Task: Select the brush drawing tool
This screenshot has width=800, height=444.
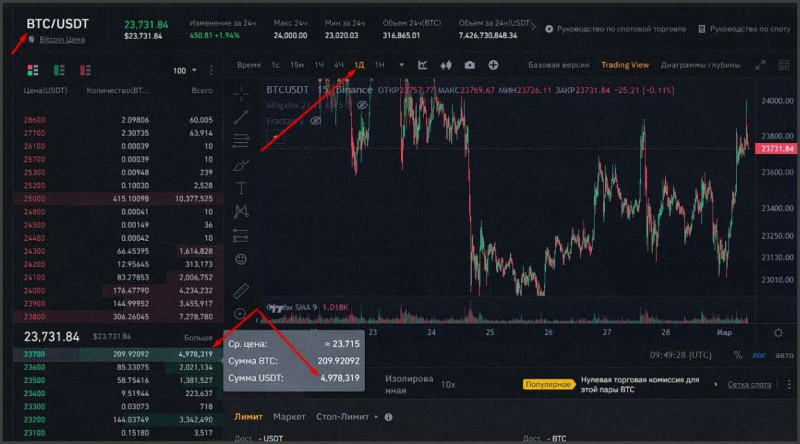Action: (241, 165)
